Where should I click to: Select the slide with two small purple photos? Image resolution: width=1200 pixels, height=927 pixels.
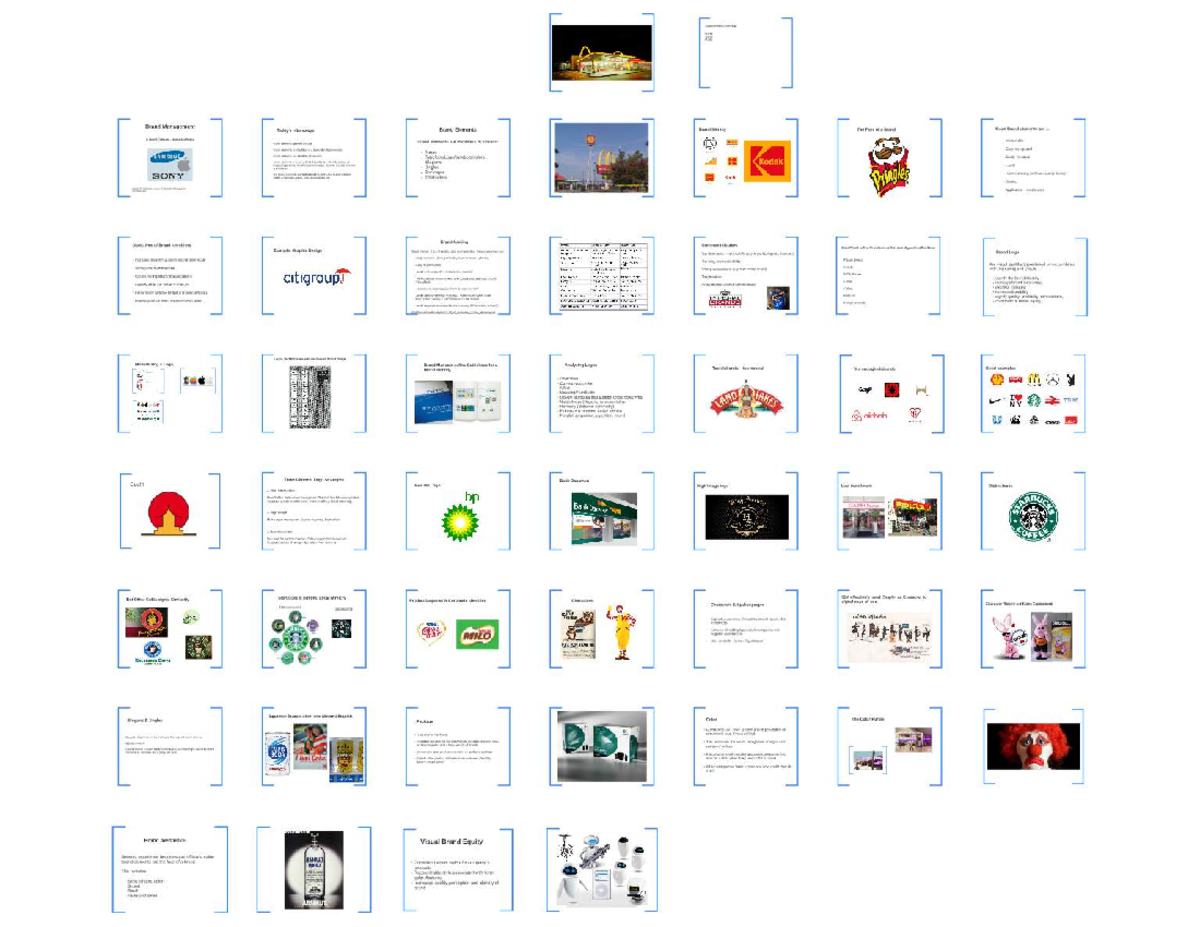[890, 747]
